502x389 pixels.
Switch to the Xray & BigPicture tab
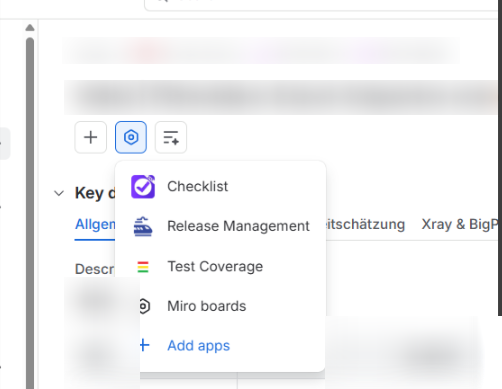click(x=460, y=224)
